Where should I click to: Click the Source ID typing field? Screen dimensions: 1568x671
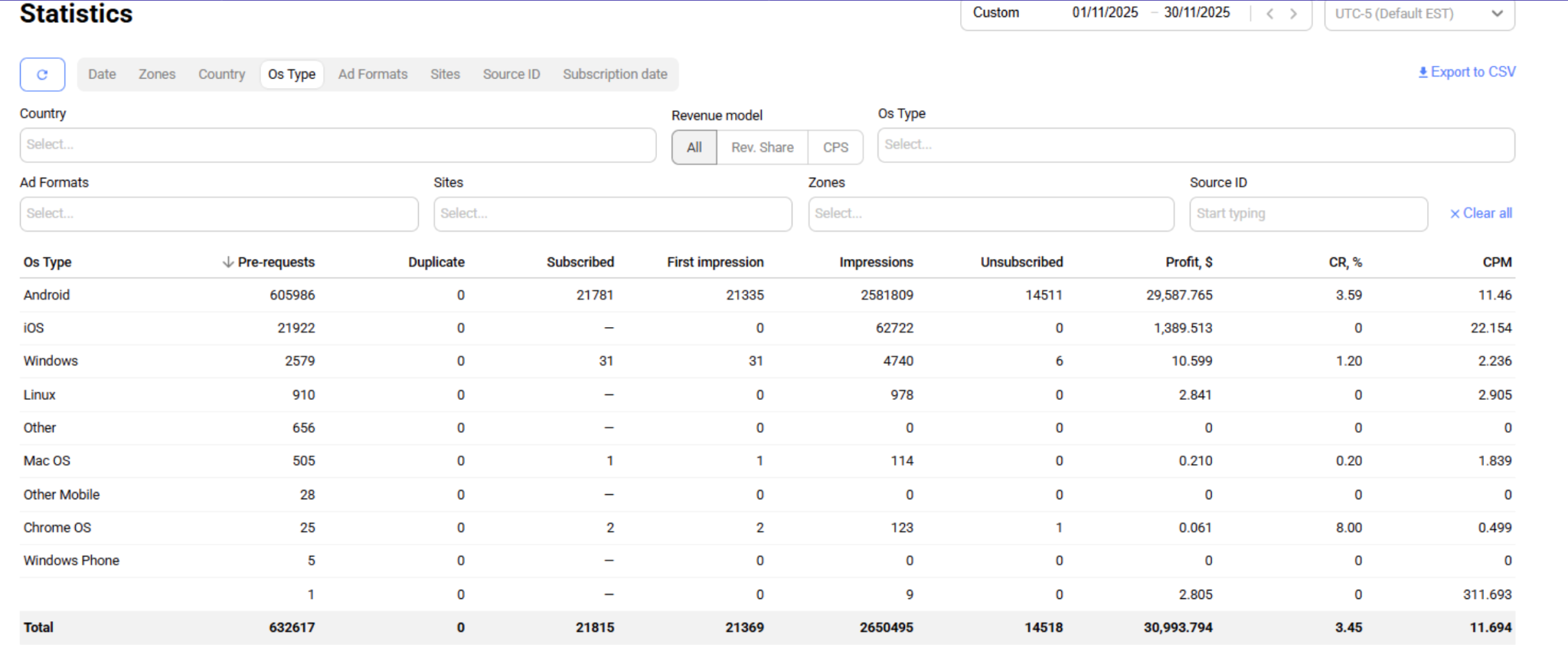coord(1308,214)
